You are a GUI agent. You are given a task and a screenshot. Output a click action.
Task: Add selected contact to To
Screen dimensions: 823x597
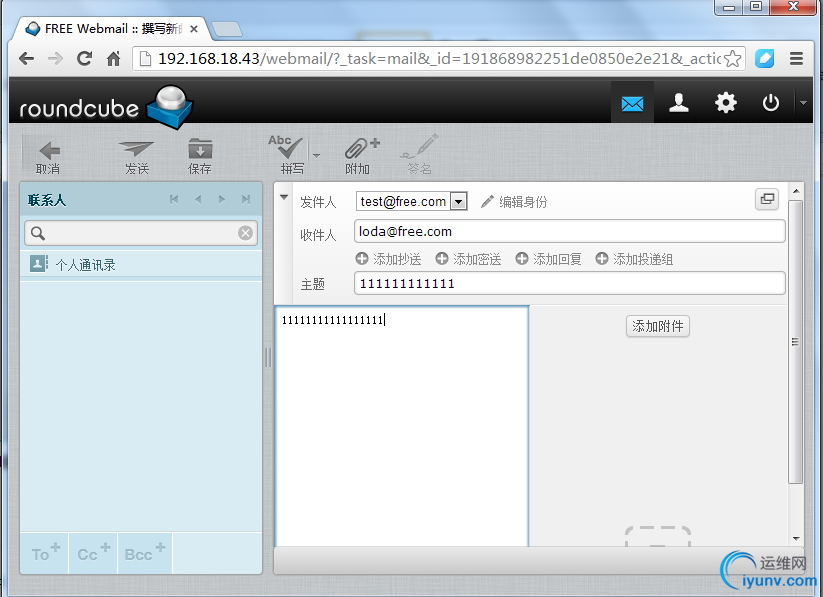click(45, 553)
